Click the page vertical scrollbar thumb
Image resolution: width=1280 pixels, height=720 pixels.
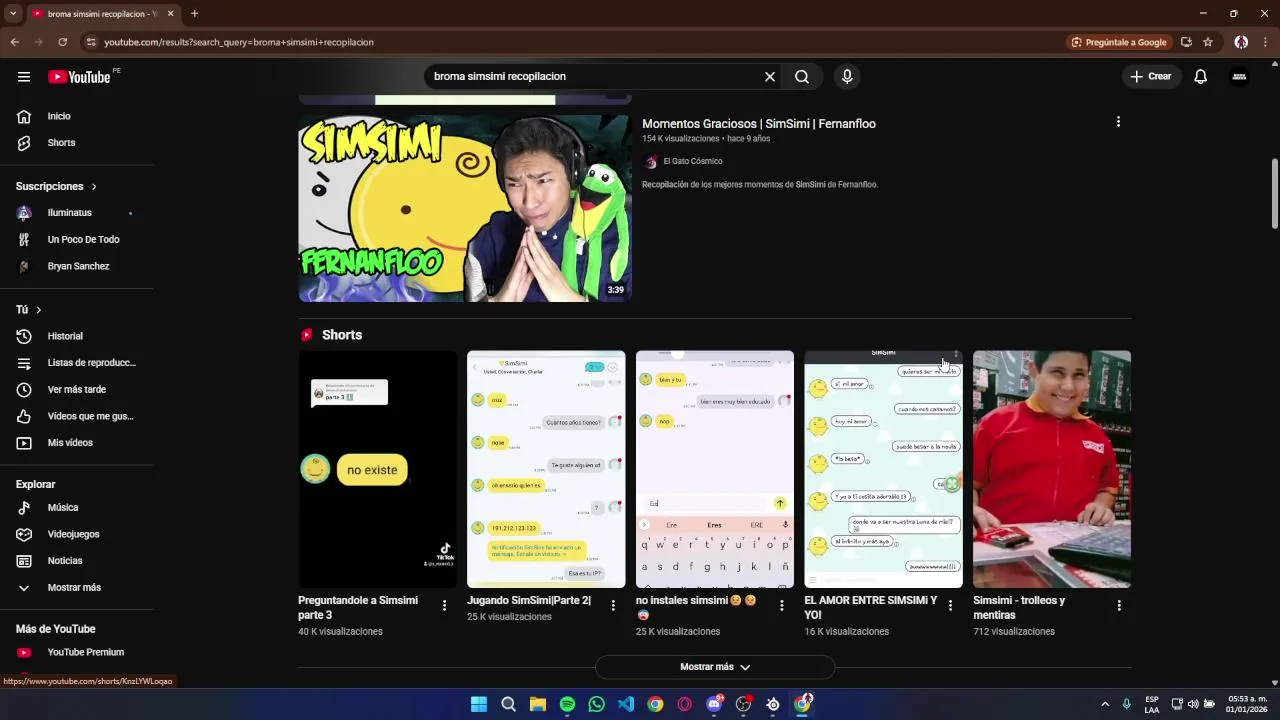(1274, 194)
